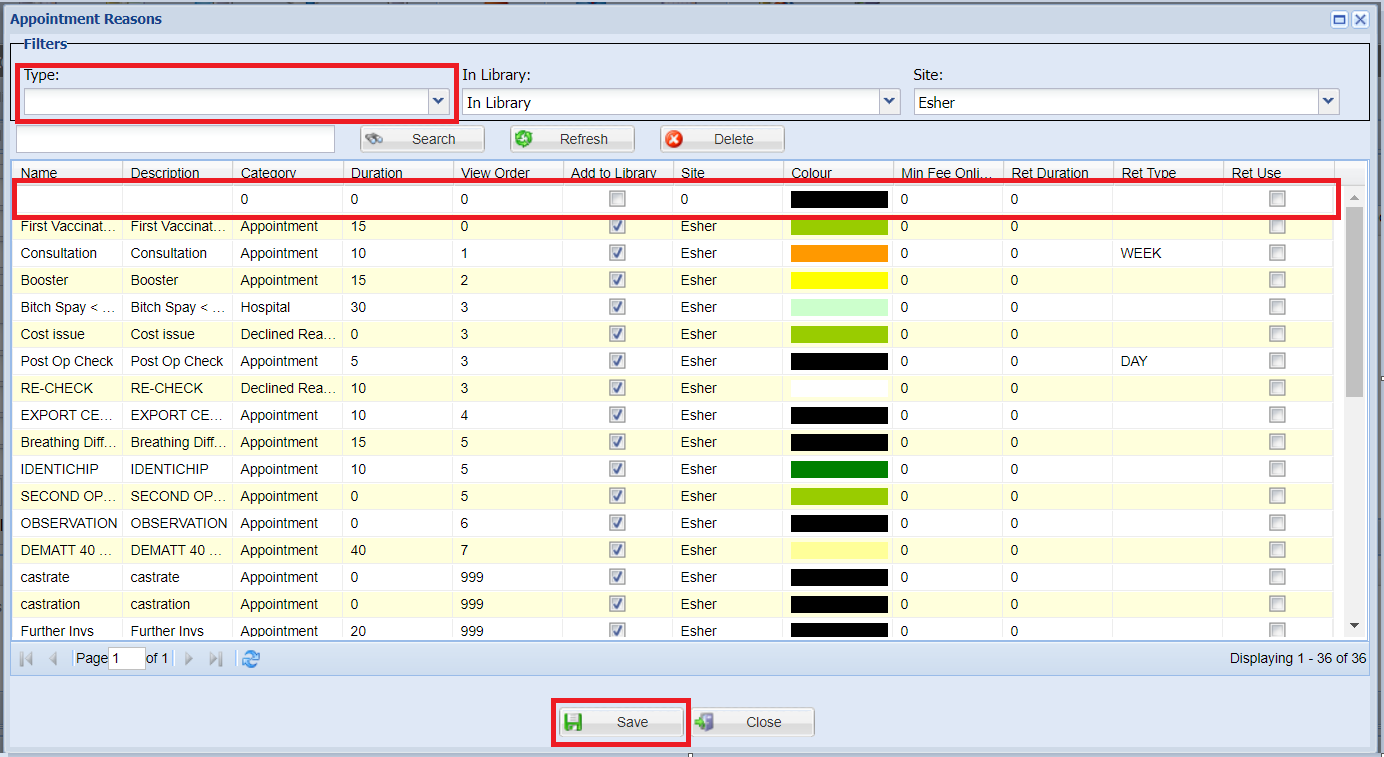This screenshot has width=1384, height=757.
Task: Sort table by Duration column header
Action: 398,173
